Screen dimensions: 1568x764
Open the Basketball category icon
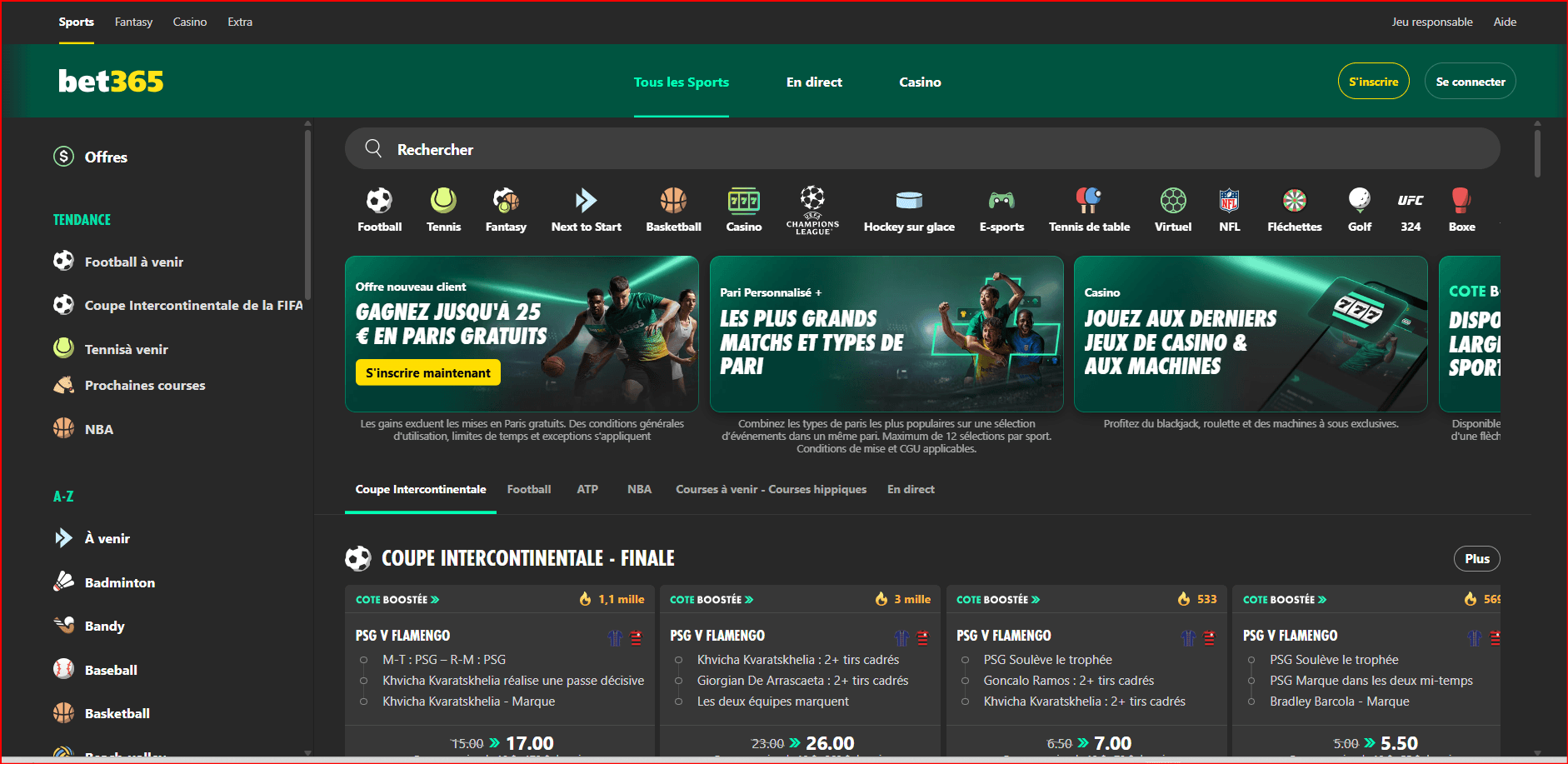point(673,201)
